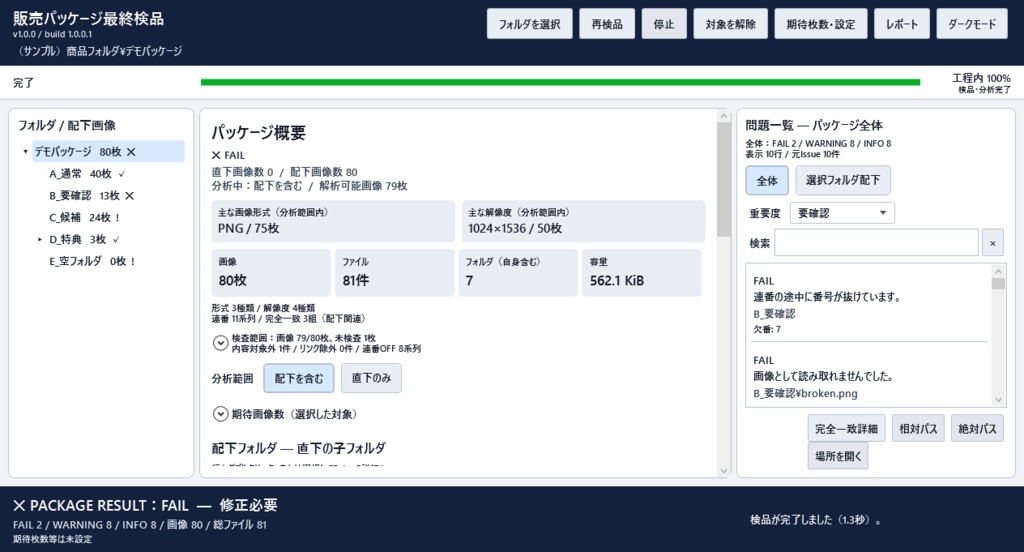The height and width of the screenshot is (552, 1024).
Task: Clear the search with × button
Action: (993, 243)
